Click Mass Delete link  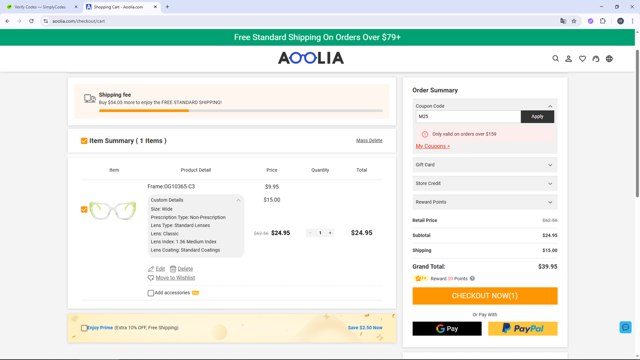369,140
